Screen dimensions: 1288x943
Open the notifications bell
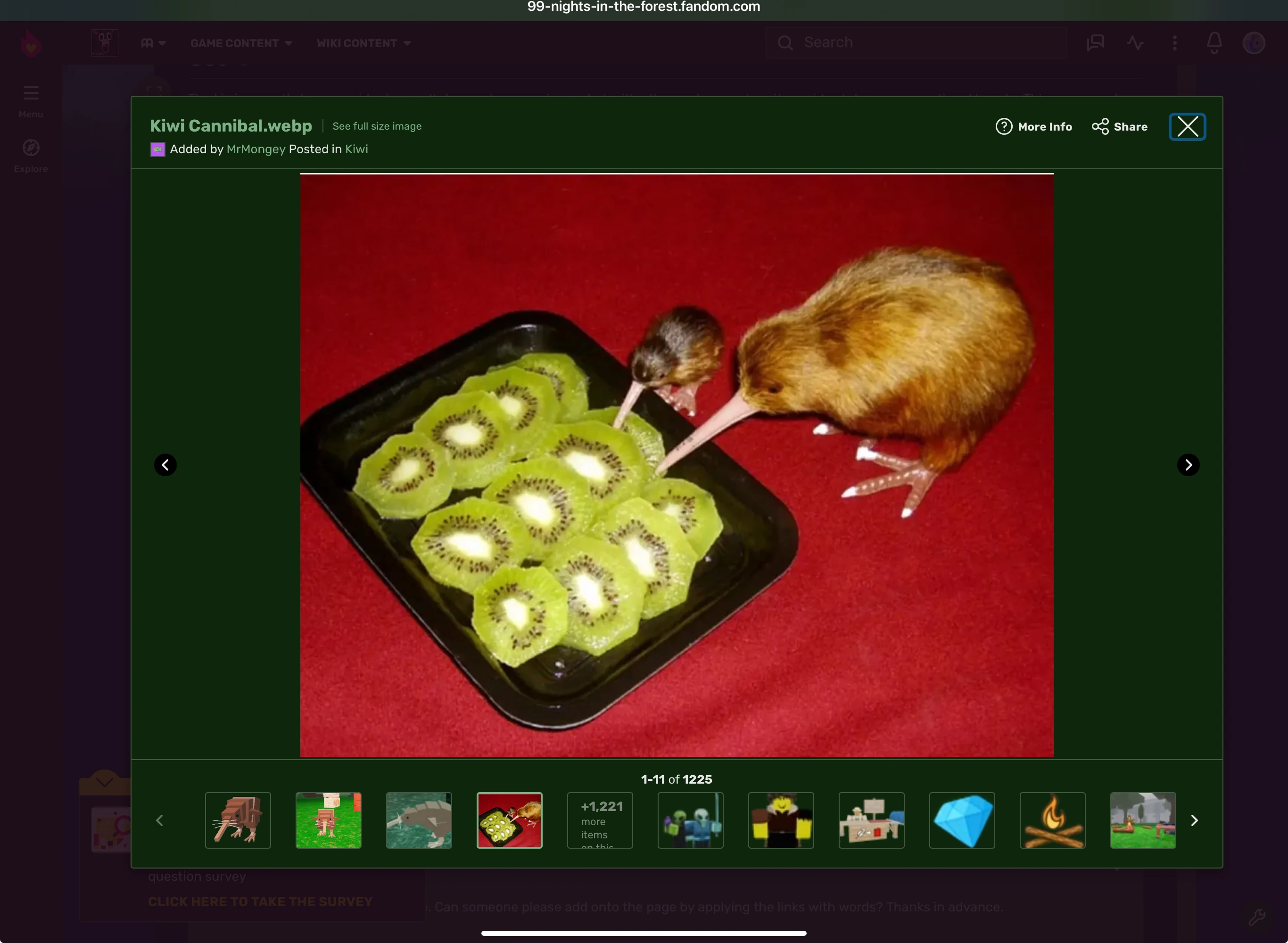1214,42
